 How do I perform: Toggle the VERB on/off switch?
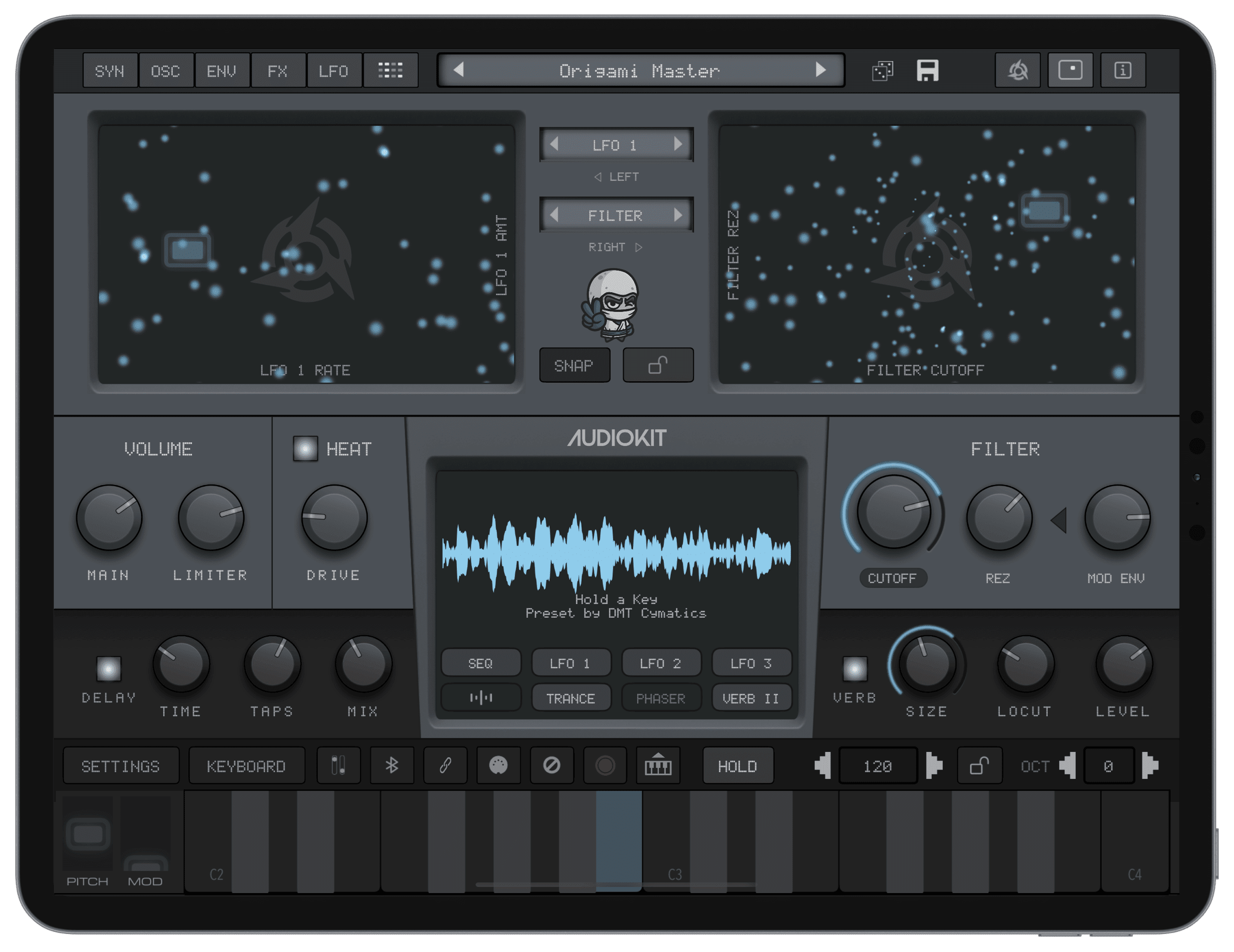[854, 669]
